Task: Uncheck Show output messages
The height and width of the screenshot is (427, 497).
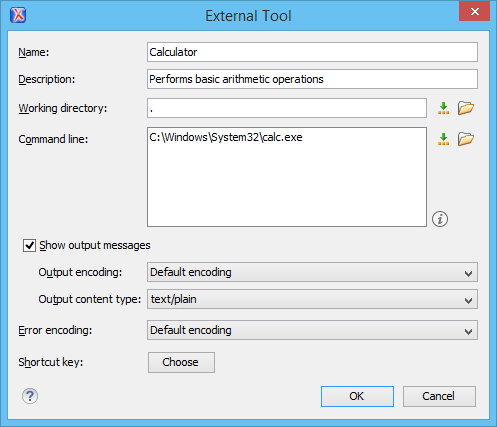Action: (29, 245)
